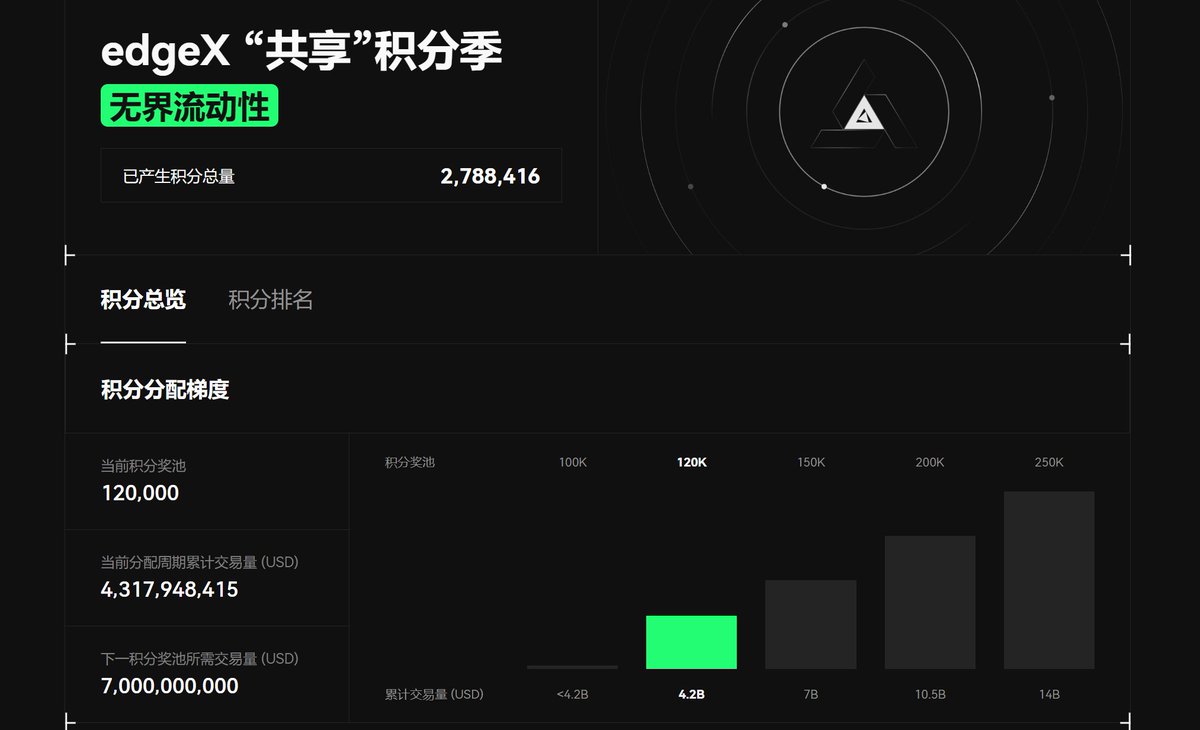Select the 4,317,948,415 trading volume value
Screen dimensions: 1200x730
(x=170, y=590)
